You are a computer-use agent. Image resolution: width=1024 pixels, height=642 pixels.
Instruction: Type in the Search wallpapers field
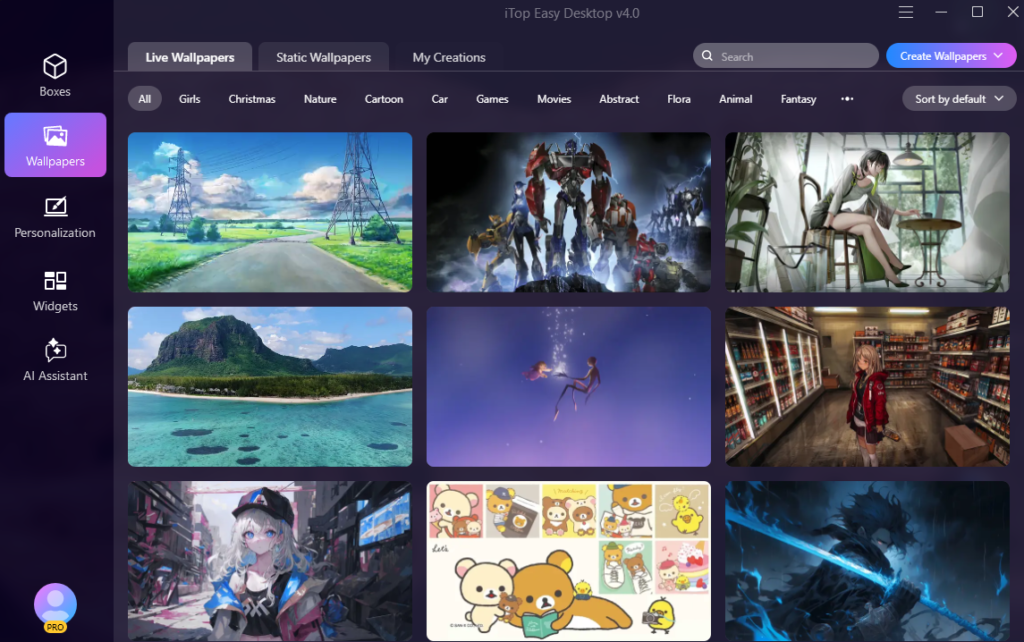point(795,57)
